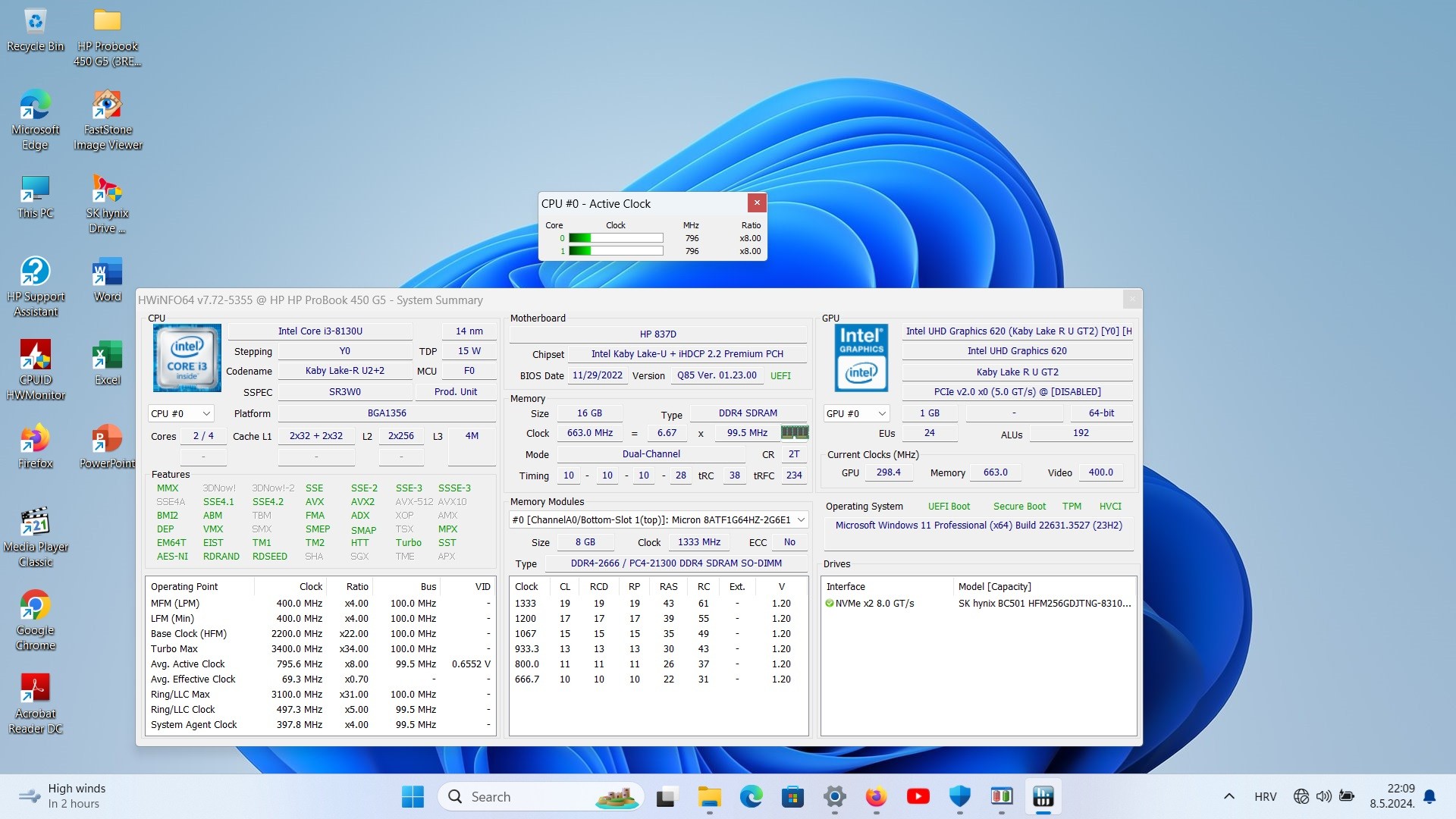The height and width of the screenshot is (819, 1456).
Task: Click the green NVMe drive status icon
Action: 829,604
